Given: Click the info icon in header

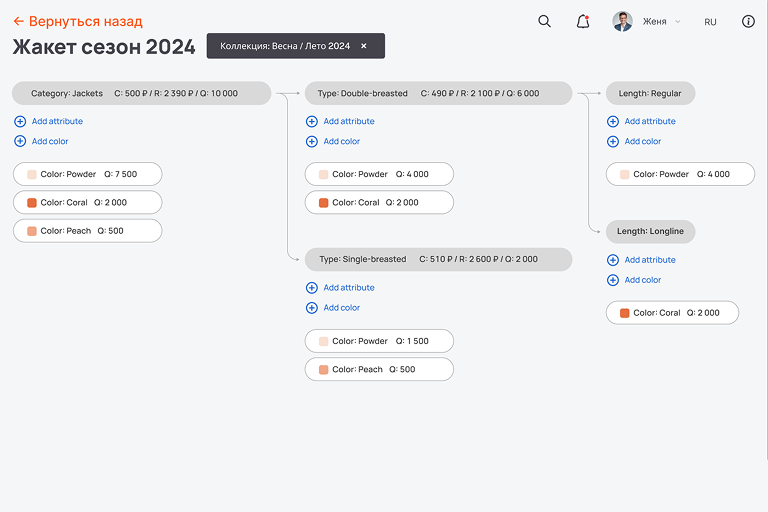Looking at the screenshot, I should (748, 21).
